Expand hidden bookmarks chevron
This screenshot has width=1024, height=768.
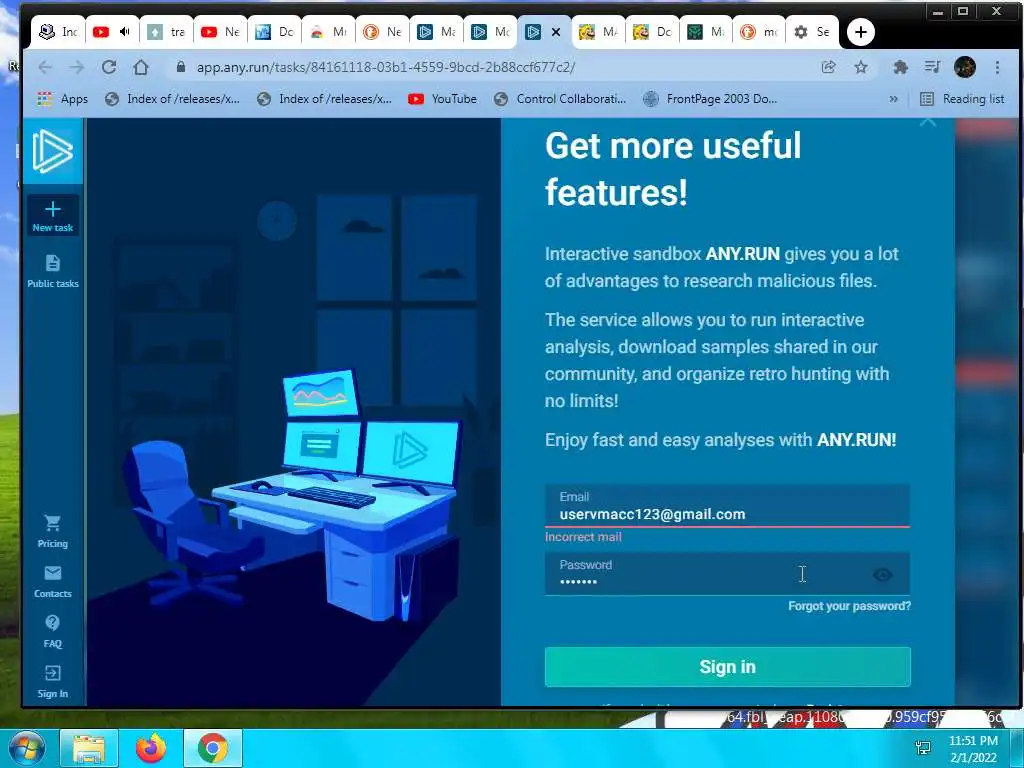pyautogui.click(x=893, y=99)
